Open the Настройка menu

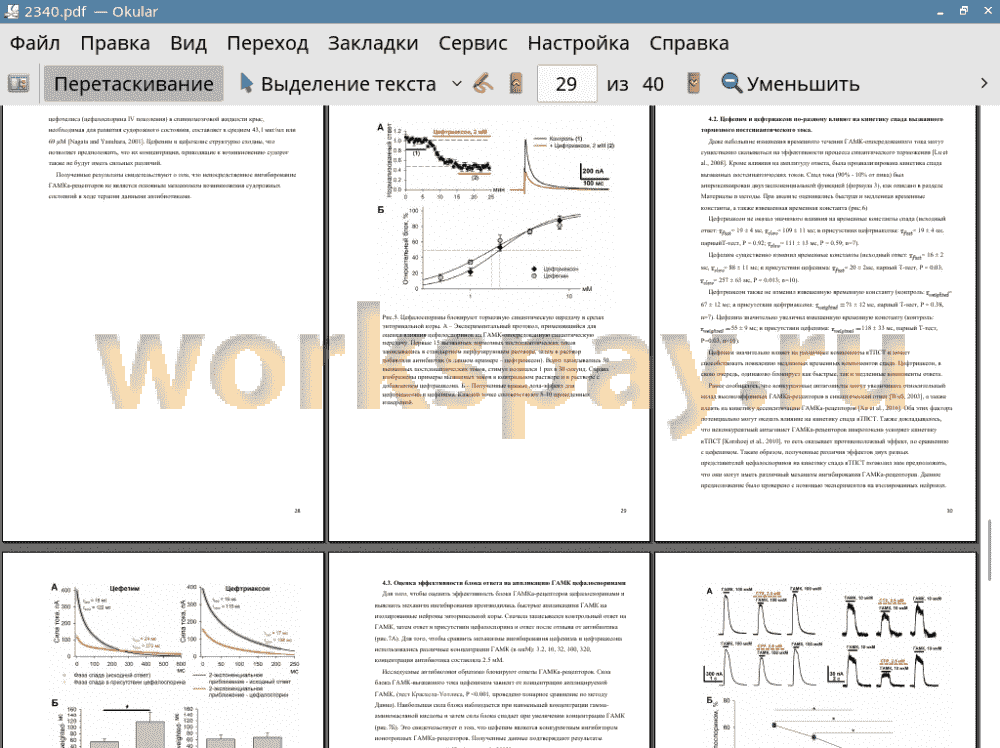[x=578, y=43]
